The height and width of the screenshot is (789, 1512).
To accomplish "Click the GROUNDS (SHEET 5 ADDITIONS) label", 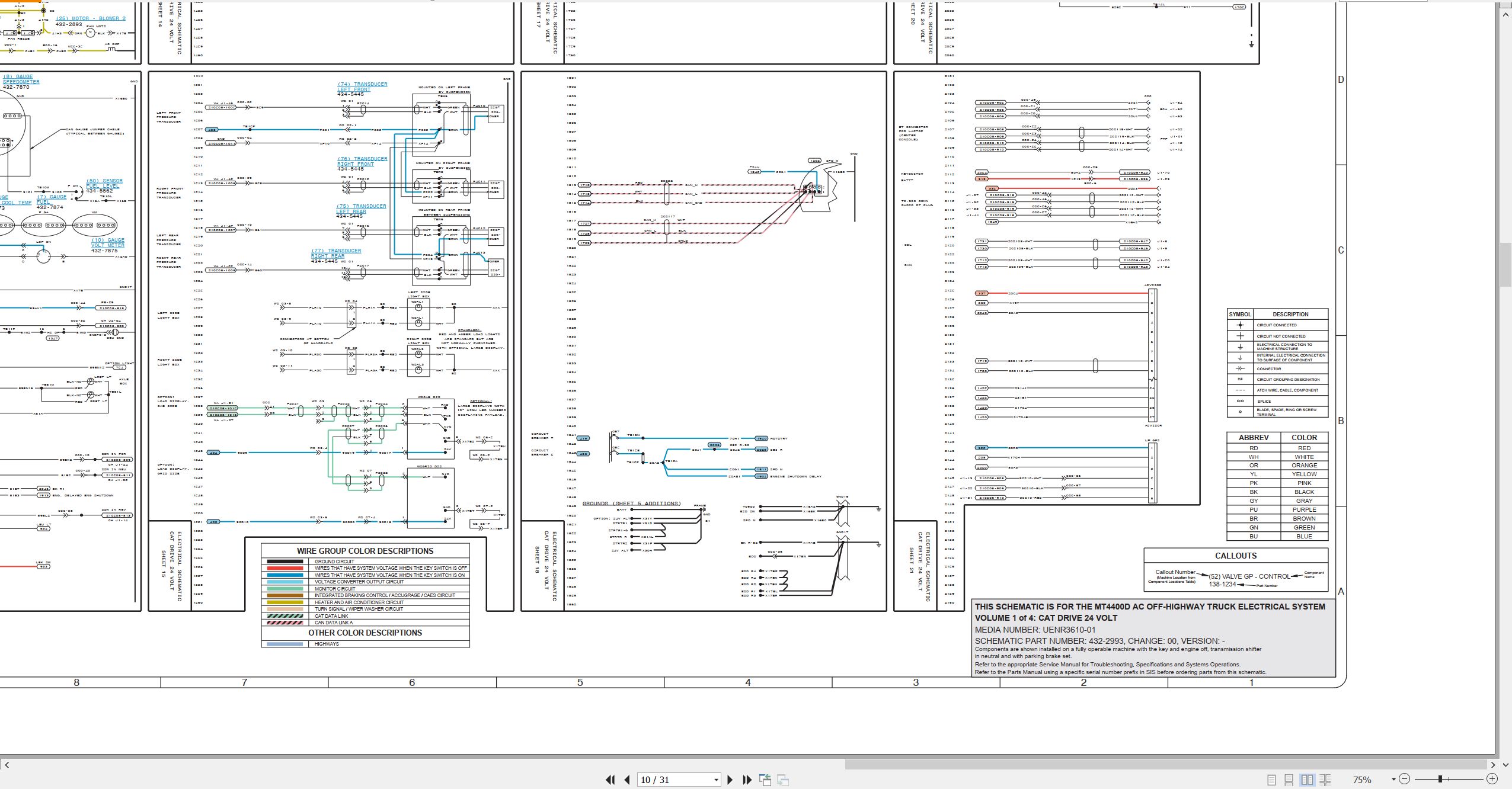I will pyautogui.click(x=631, y=503).
